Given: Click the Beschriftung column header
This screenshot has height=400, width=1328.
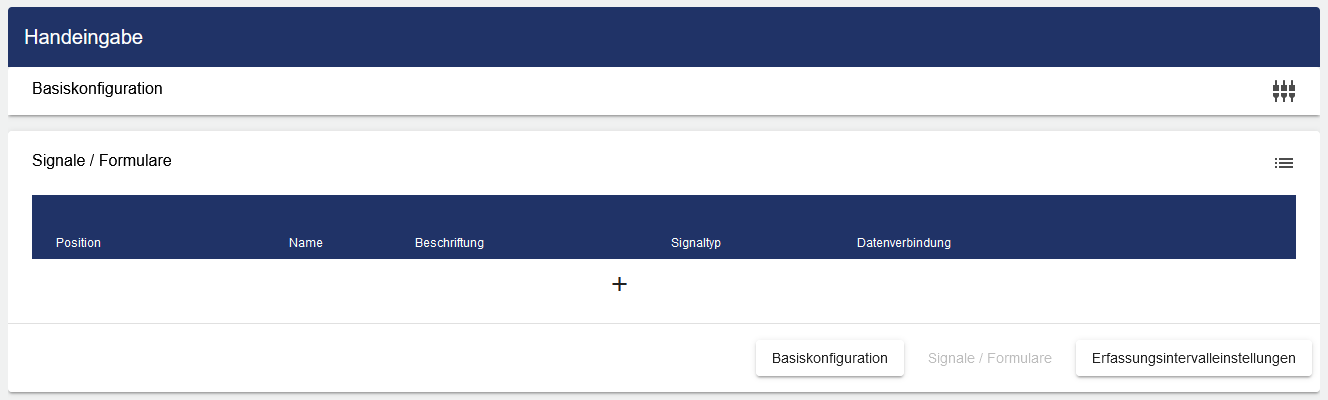Looking at the screenshot, I should click(449, 243).
